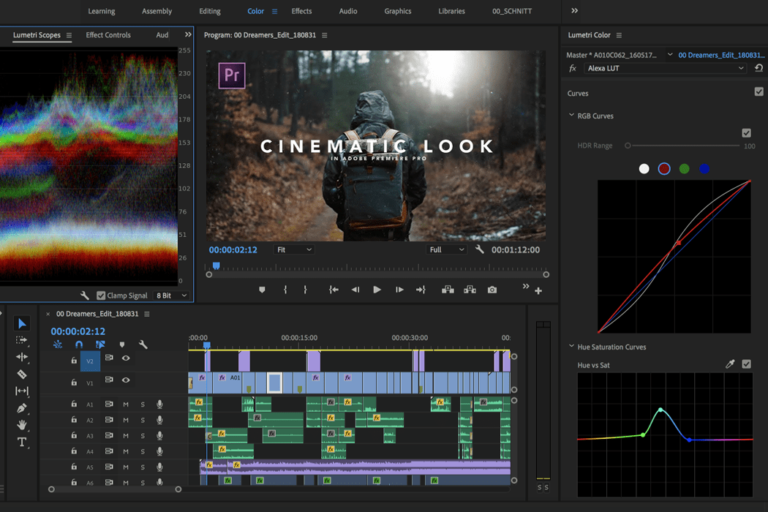Enable voice-over record on A4
The image size is (768, 512).
click(159, 451)
